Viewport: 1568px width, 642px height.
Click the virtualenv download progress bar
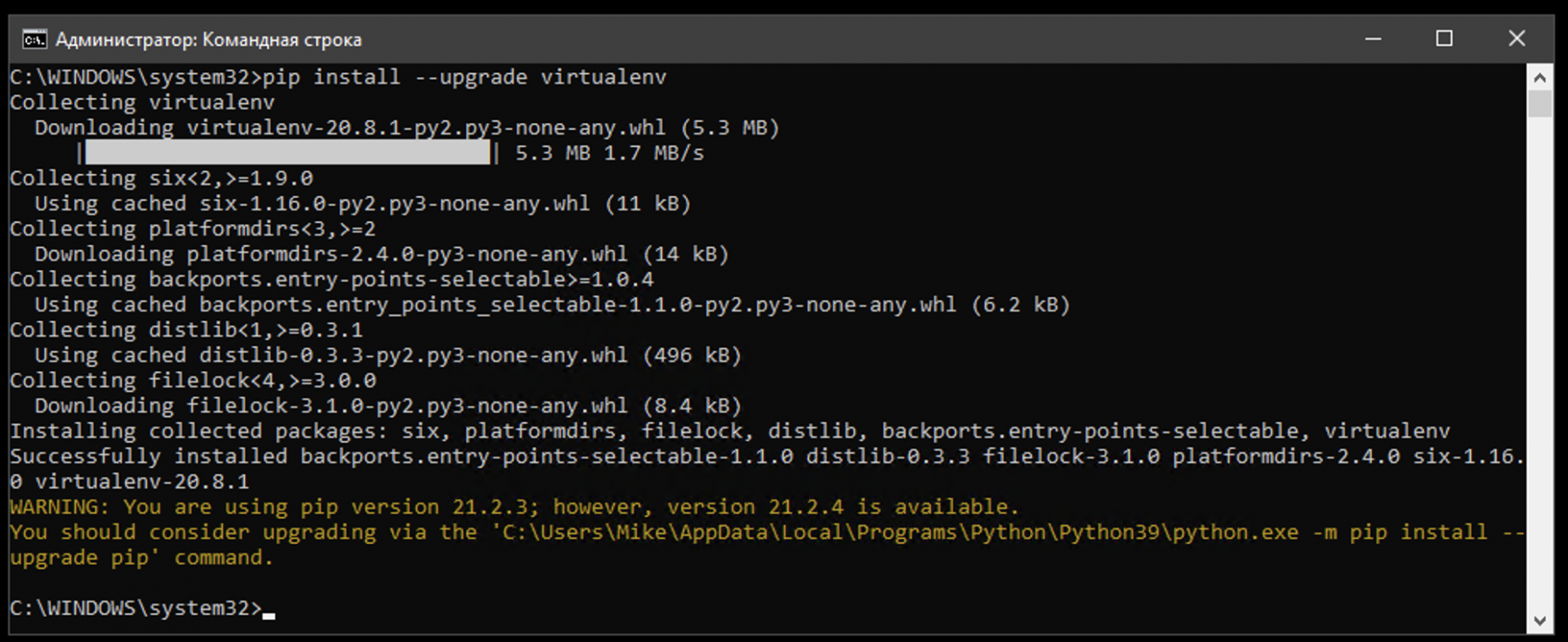coord(287,153)
